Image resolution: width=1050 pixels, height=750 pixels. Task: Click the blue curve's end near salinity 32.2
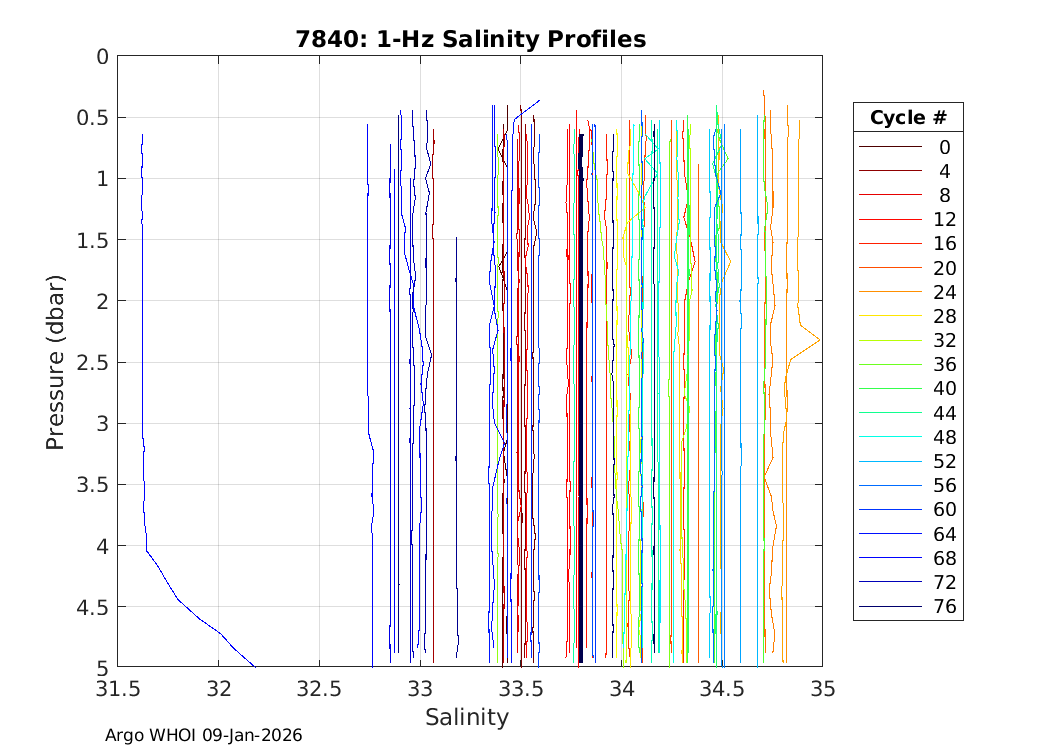coord(254,665)
